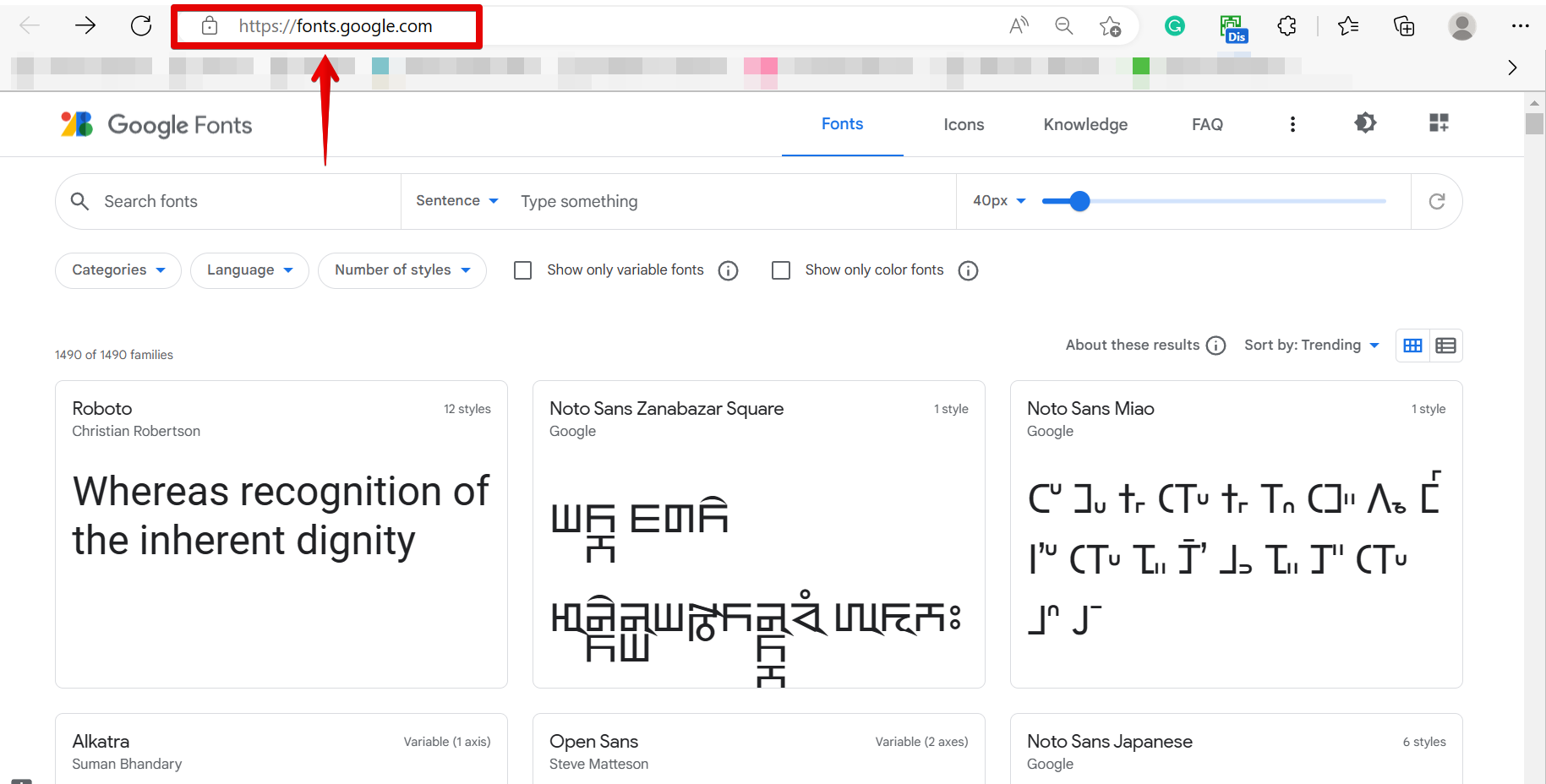Click the About these results link
This screenshot has height=784, width=1546.
[1133, 345]
